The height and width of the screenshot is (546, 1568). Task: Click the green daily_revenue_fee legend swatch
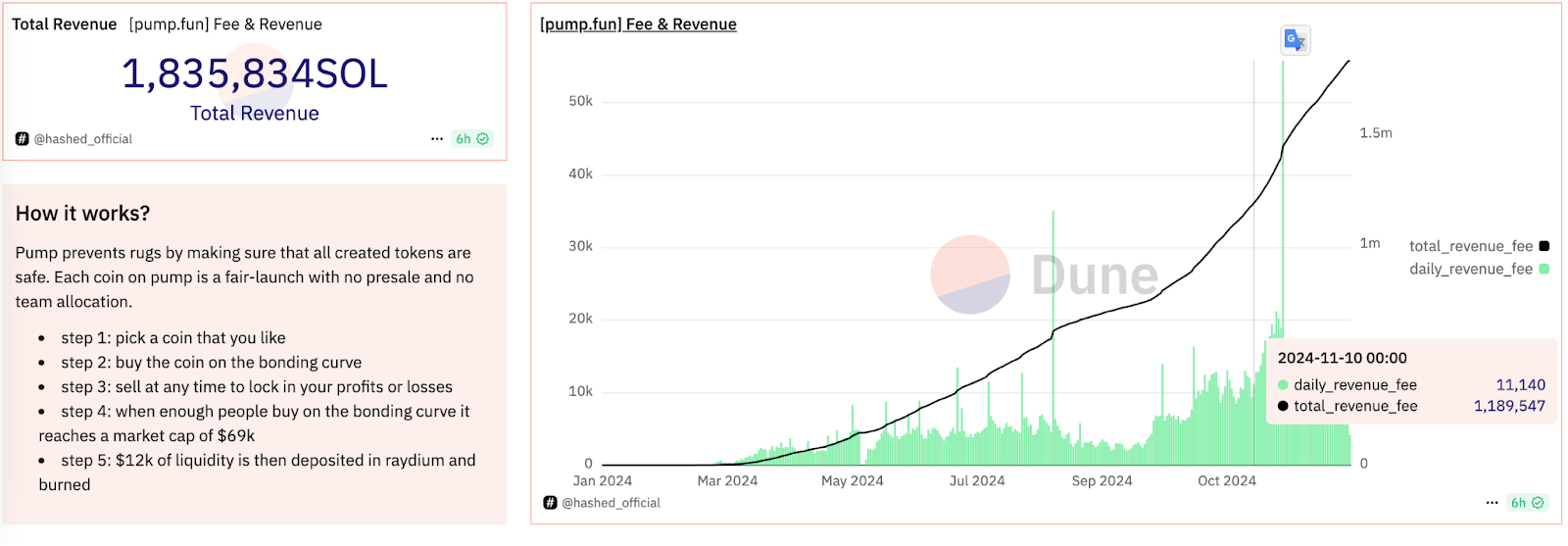(x=1544, y=269)
